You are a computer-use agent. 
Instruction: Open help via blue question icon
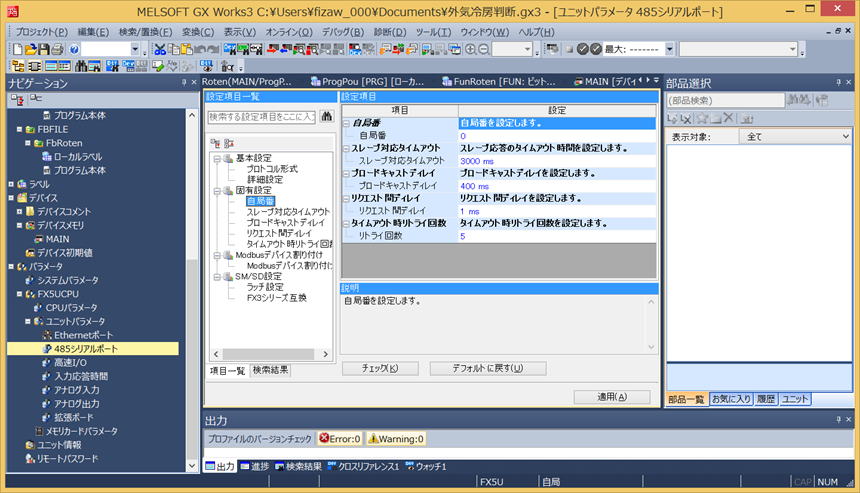[x=75, y=49]
